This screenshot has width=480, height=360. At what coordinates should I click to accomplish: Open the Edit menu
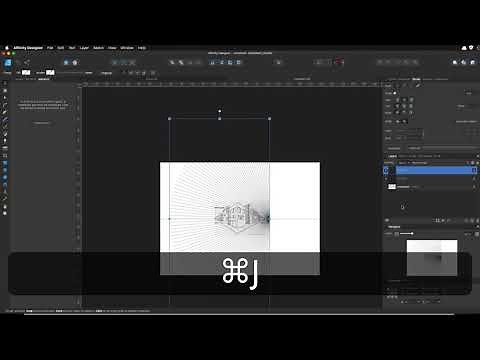(x=61, y=48)
